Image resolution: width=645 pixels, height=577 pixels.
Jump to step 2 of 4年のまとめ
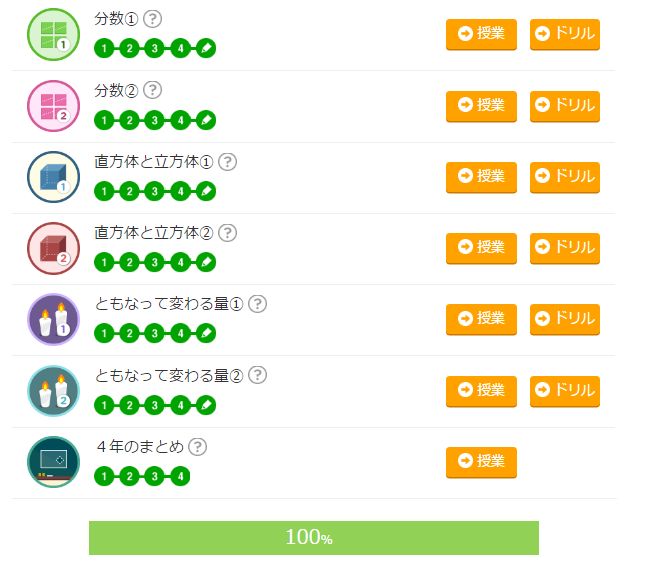129,476
